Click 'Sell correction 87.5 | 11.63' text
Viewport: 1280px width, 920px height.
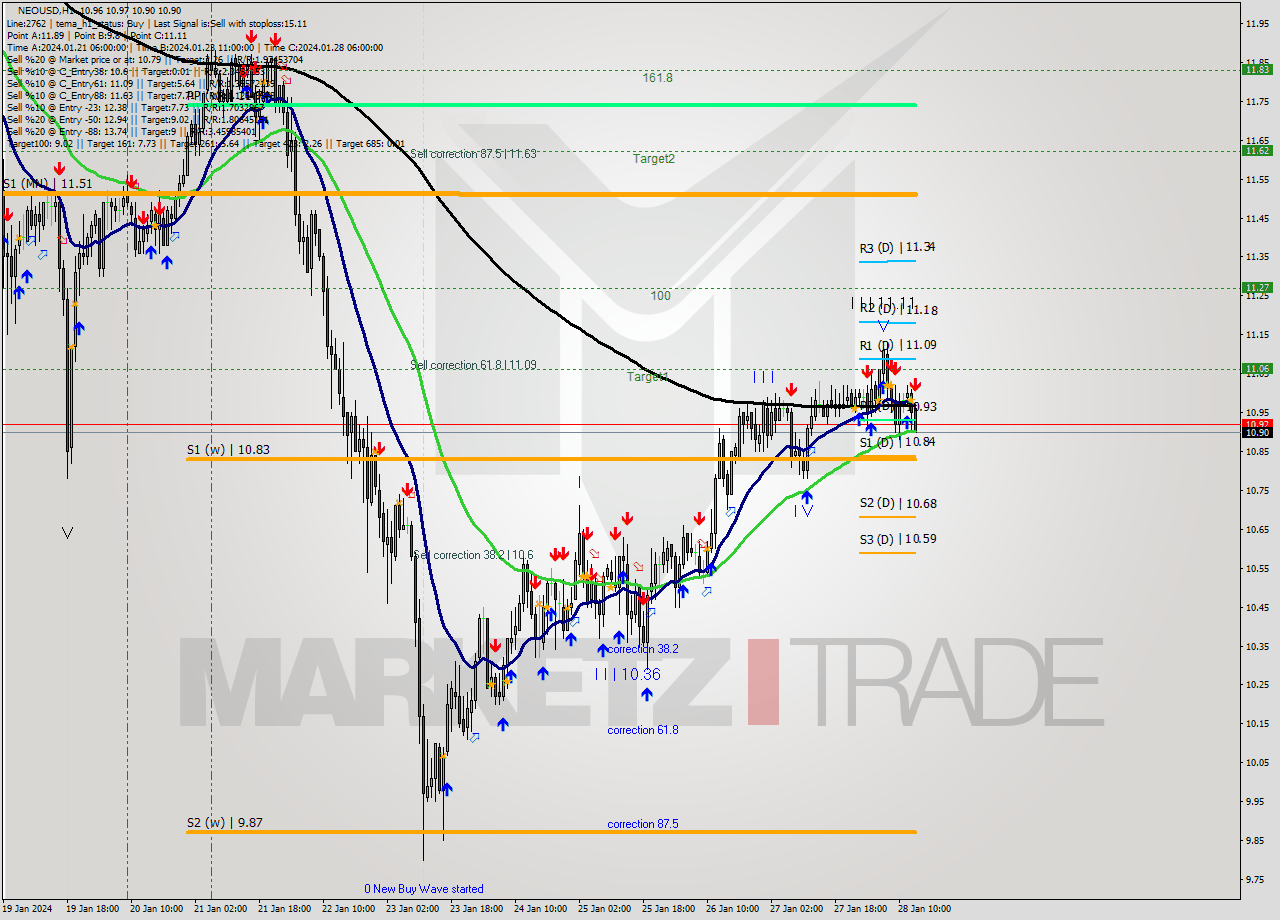click(x=473, y=154)
